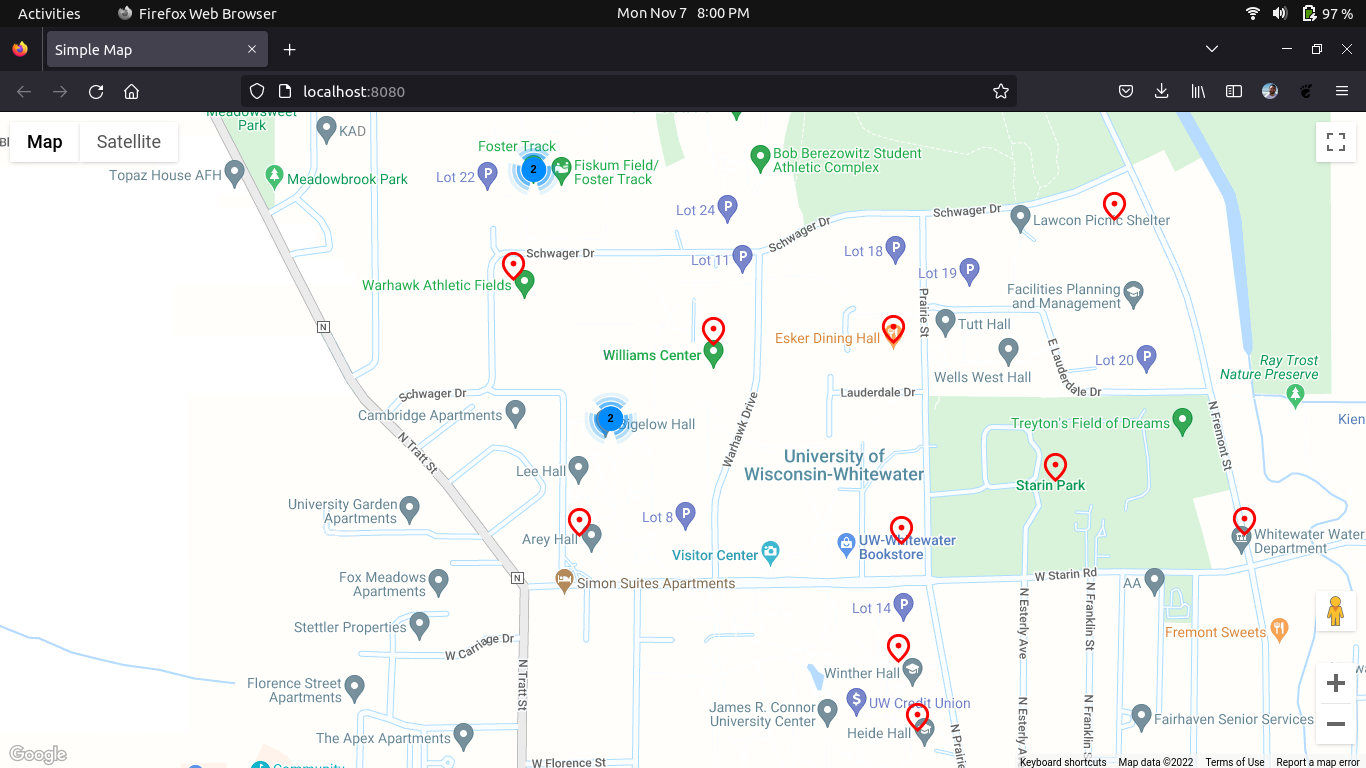1366x768 pixels.
Task: Click the Tutt Hall location pin
Action: (x=945, y=322)
